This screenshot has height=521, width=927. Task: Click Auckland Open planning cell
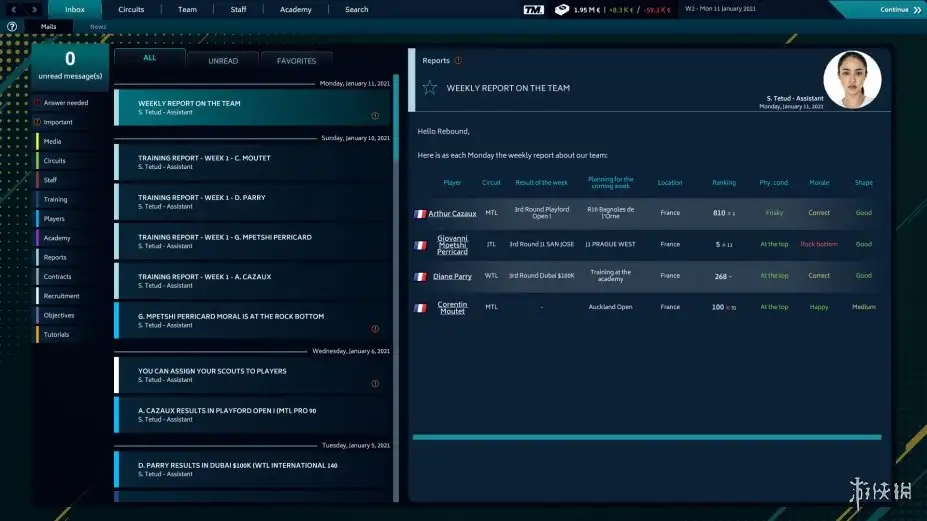pos(610,307)
